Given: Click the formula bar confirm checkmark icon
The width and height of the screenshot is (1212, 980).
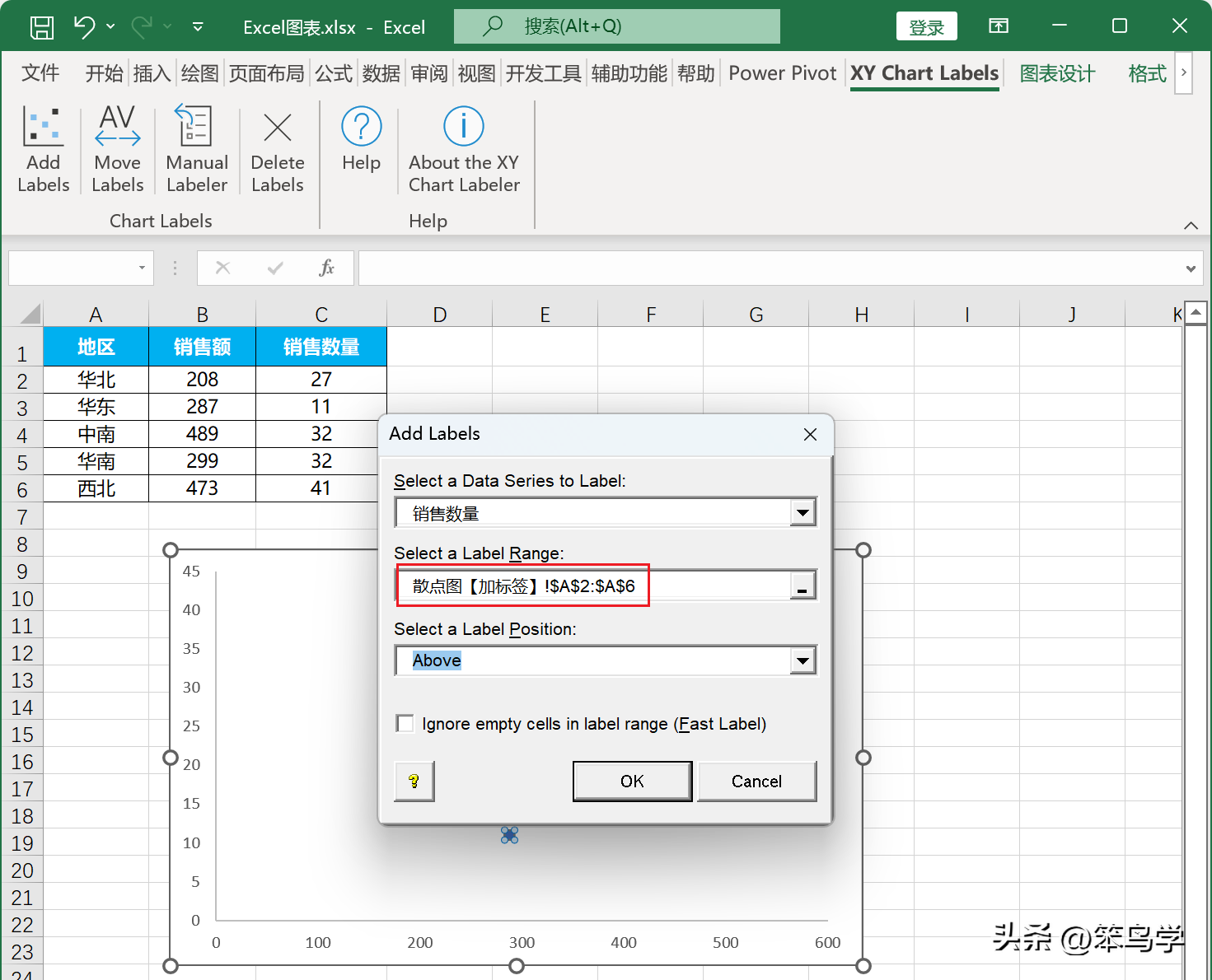Looking at the screenshot, I should (275, 268).
